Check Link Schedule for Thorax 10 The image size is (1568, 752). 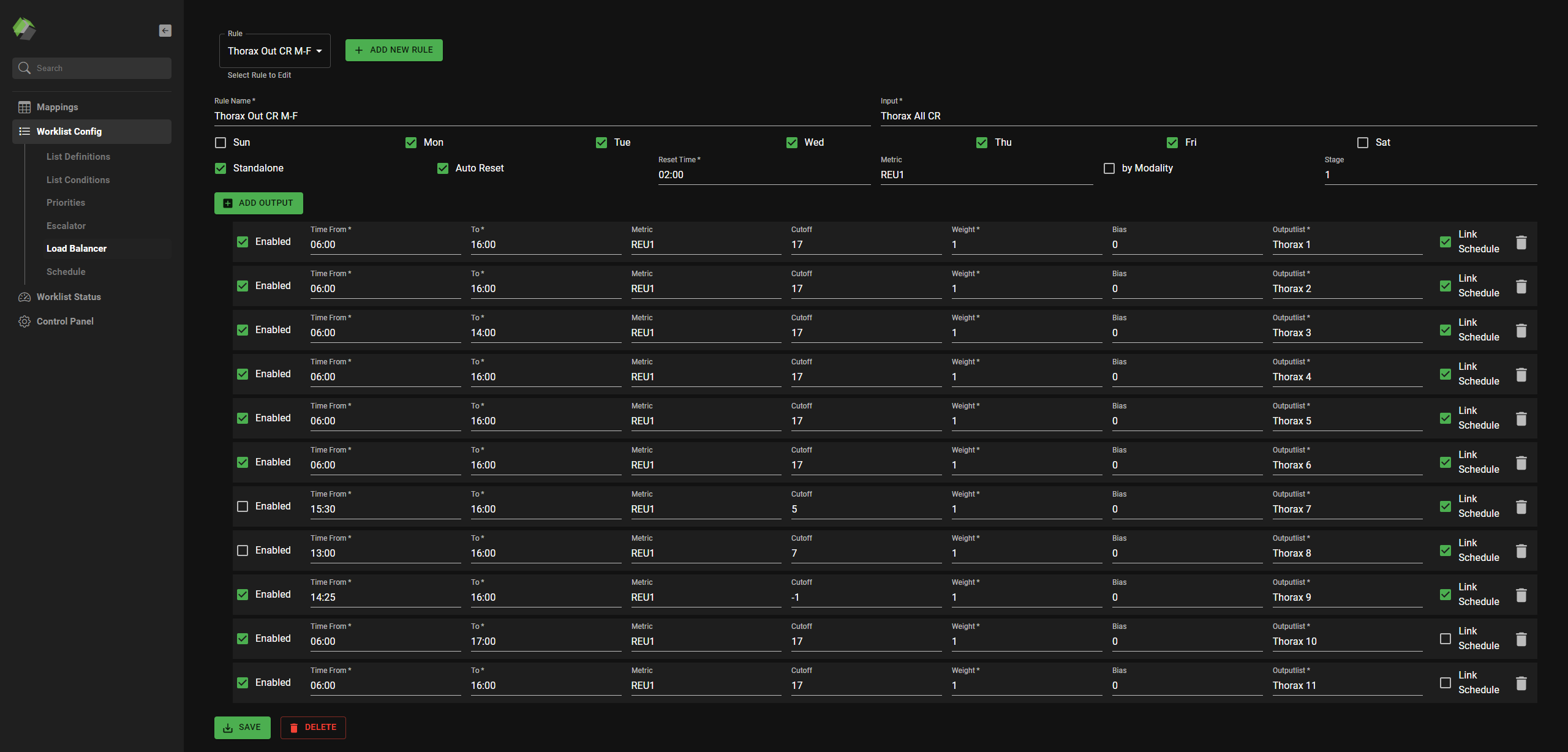(x=1445, y=639)
